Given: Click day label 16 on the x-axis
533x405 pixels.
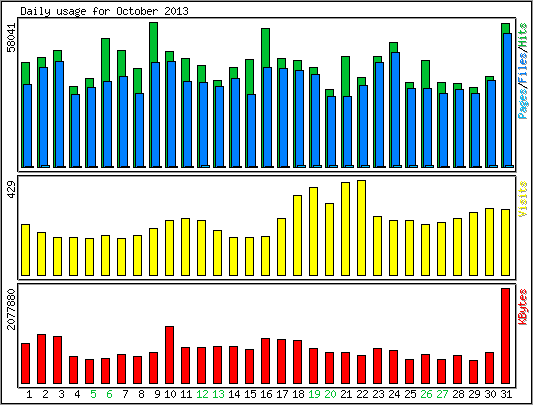Looking at the screenshot, I should click(266, 394).
